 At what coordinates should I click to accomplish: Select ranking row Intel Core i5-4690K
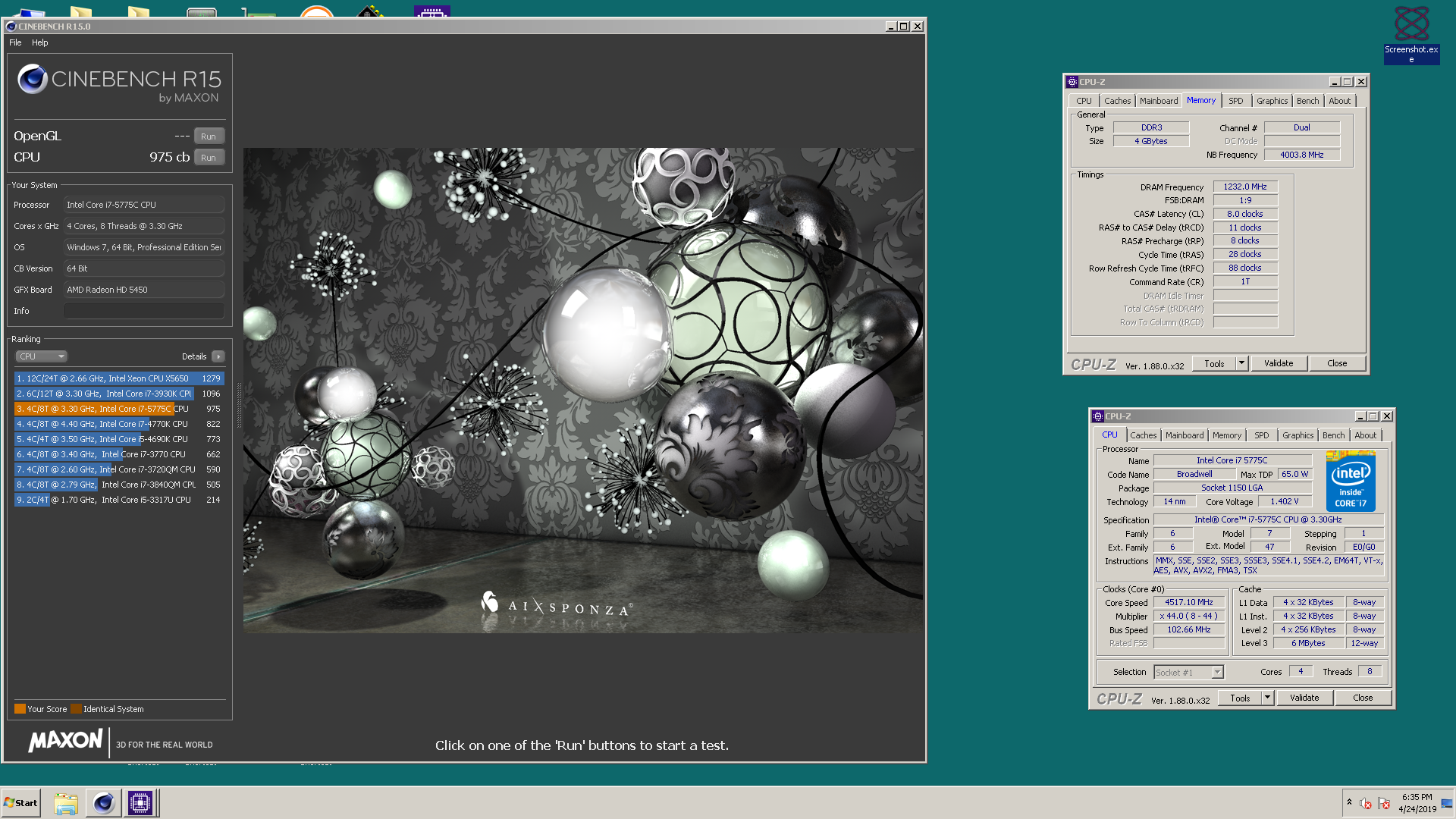coord(119,439)
